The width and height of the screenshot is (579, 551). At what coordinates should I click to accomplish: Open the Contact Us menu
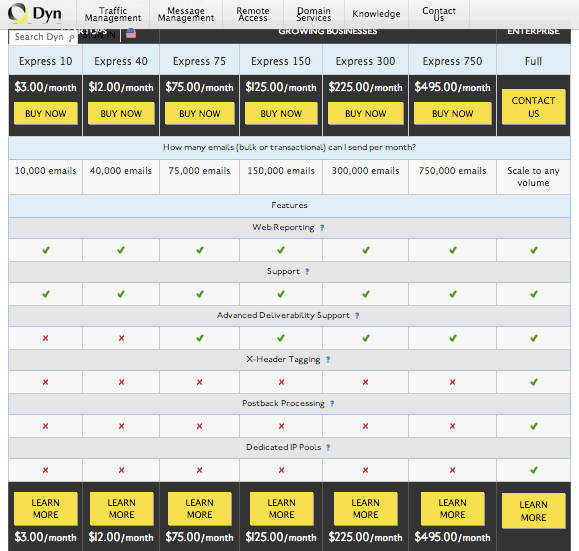click(439, 14)
